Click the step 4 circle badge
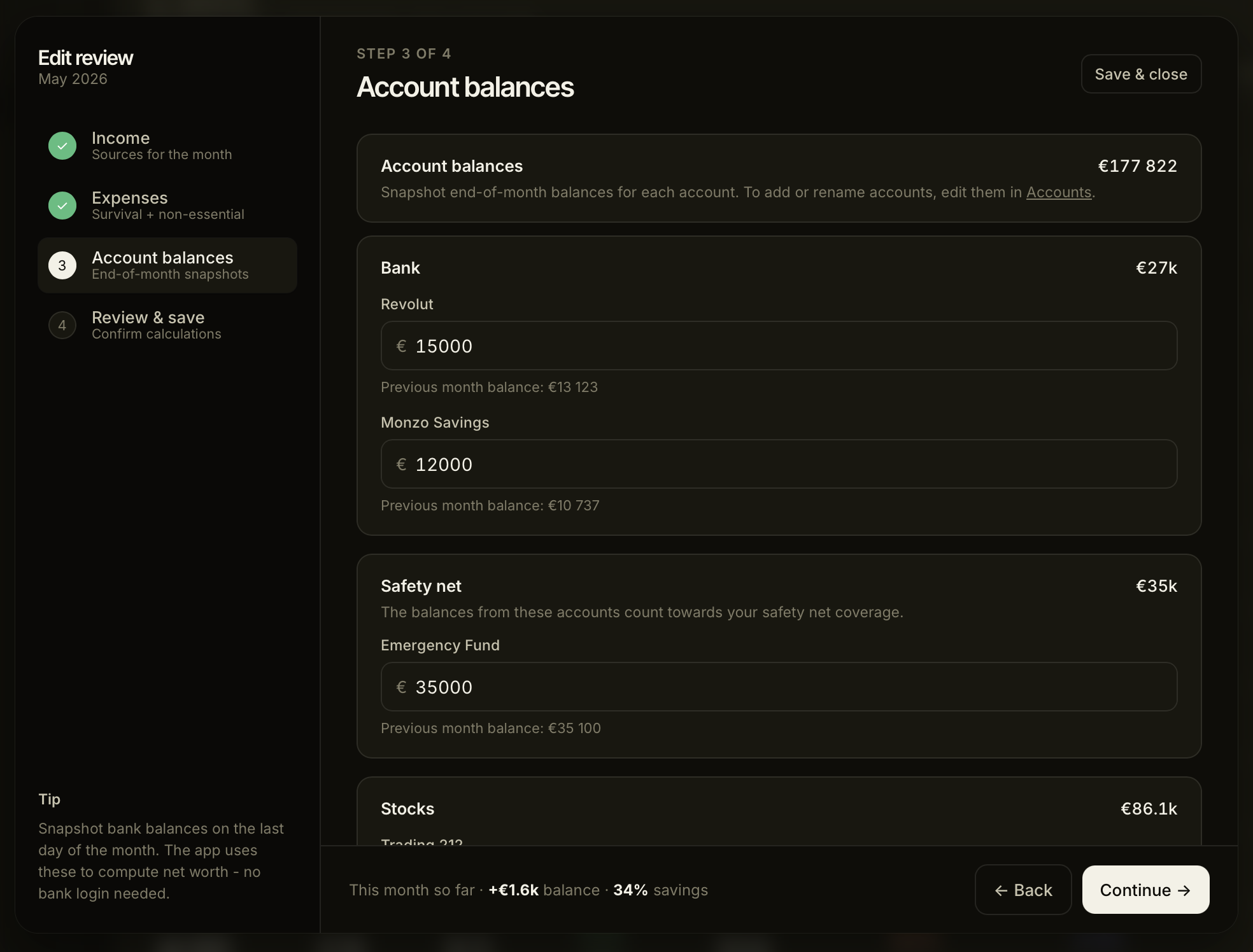The width and height of the screenshot is (1253, 952). click(62, 325)
